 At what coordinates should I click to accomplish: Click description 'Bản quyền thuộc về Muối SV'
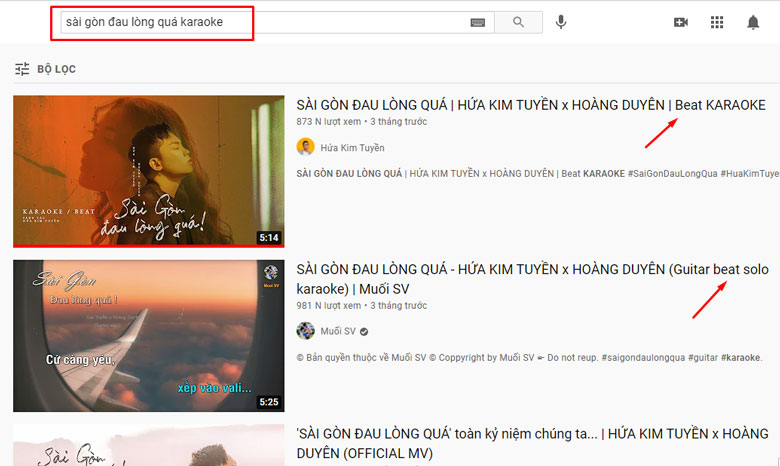tap(529, 358)
